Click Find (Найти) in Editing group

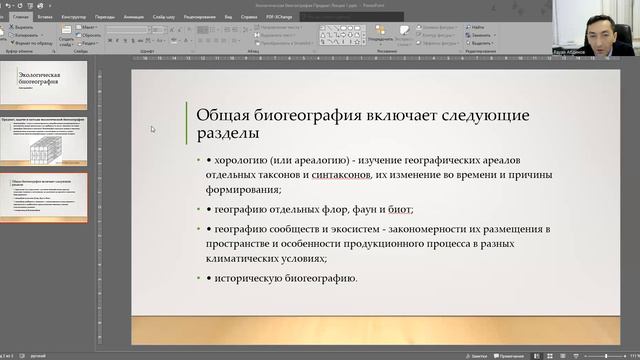point(475,27)
